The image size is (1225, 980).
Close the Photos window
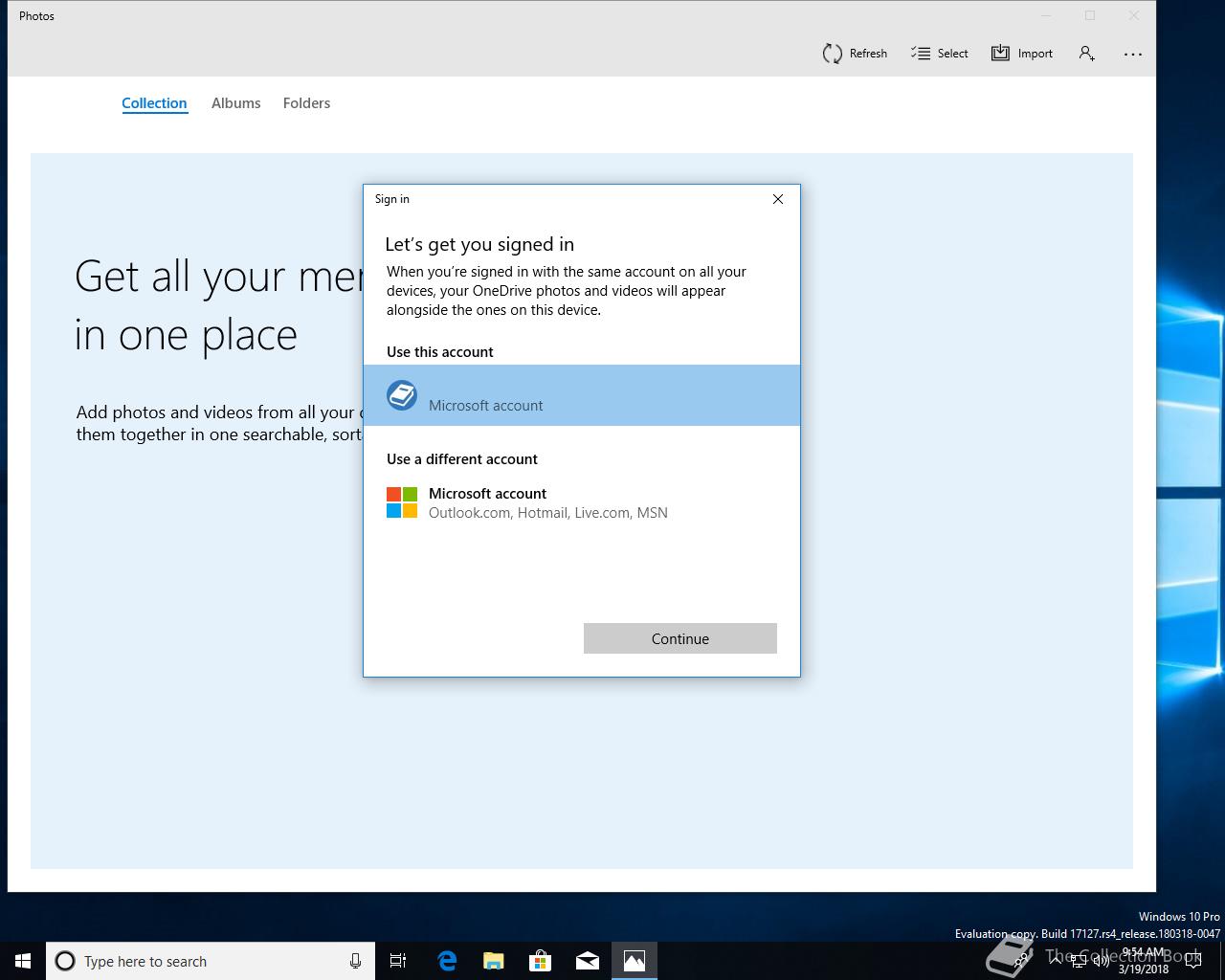[1134, 15]
